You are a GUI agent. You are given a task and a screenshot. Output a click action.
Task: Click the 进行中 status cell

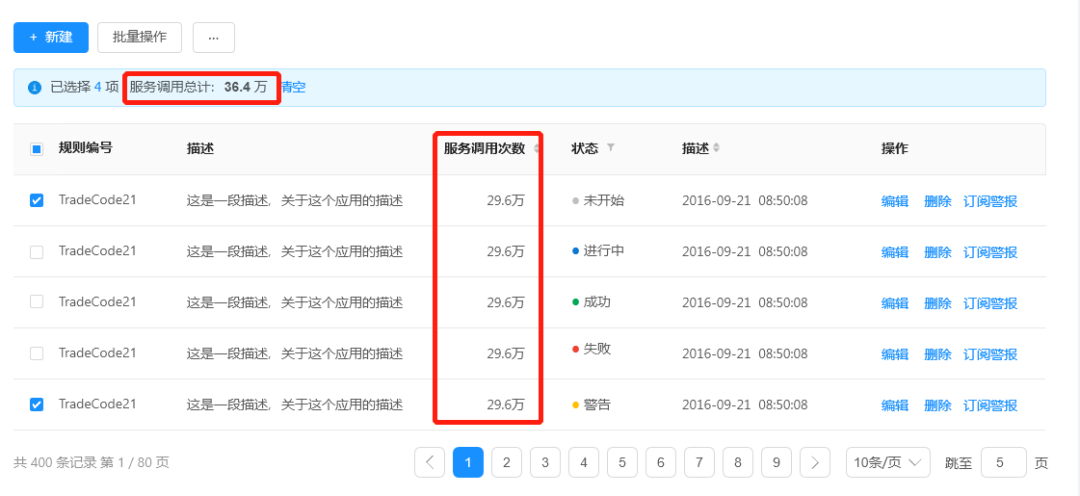(x=599, y=251)
